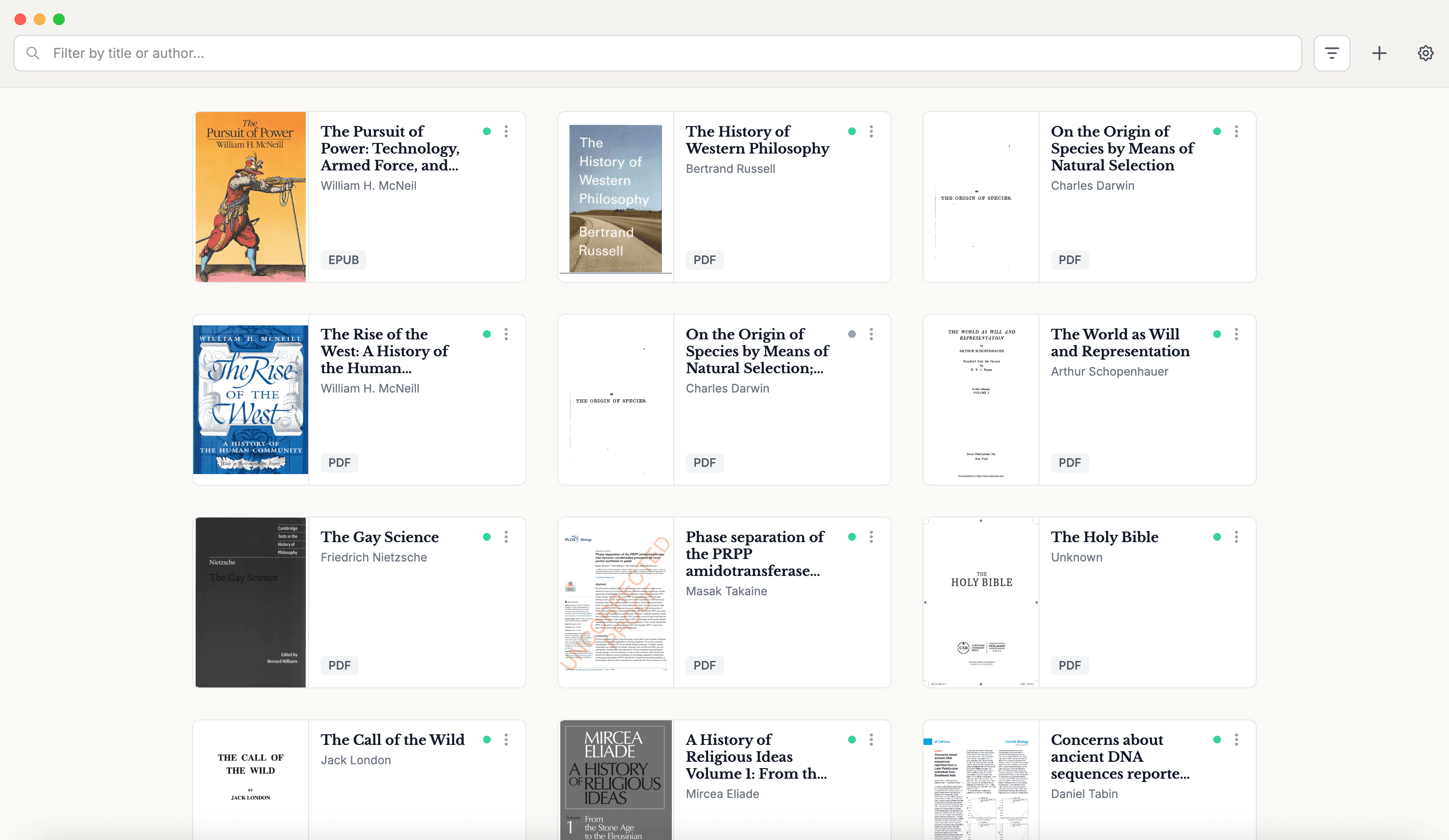Expand the kebab menu for A History of Religious Ideas

click(x=872, y=740)
